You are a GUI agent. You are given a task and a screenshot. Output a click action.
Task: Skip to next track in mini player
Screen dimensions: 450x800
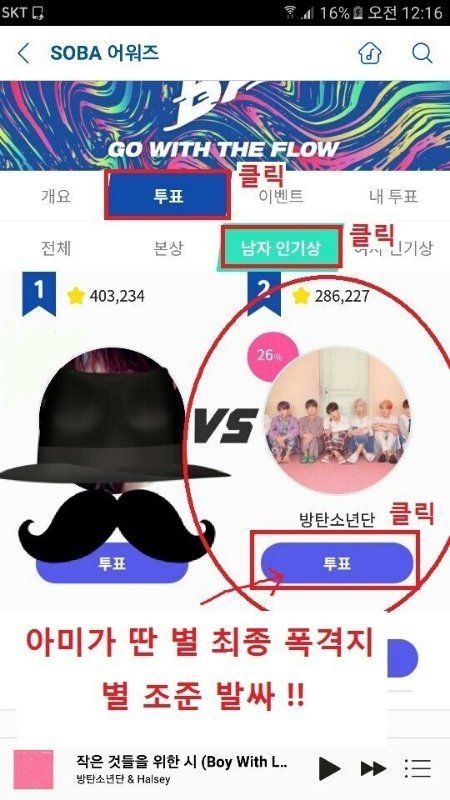click(x=373, y=768)
